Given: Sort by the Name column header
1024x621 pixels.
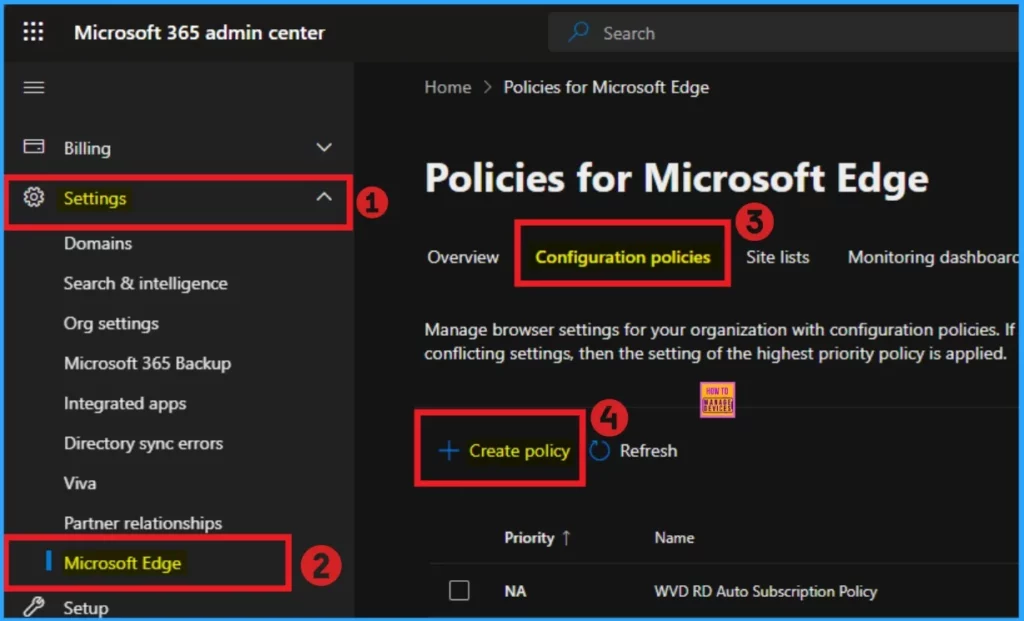Looking at the screenshot, I should [674, 537].
